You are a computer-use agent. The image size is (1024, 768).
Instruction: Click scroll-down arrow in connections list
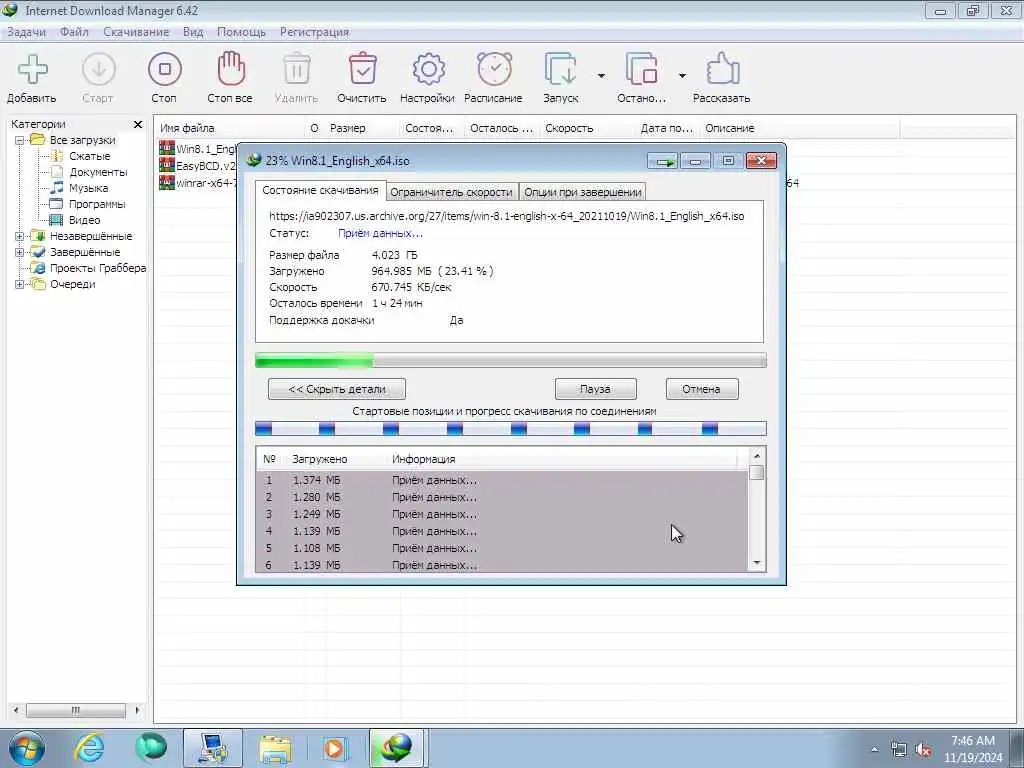coord(757,563)
